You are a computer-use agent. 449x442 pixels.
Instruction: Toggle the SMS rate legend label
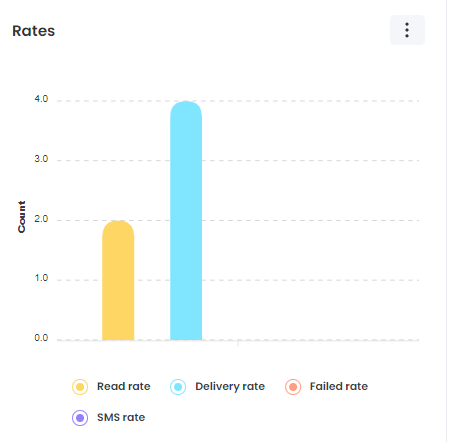121,417
